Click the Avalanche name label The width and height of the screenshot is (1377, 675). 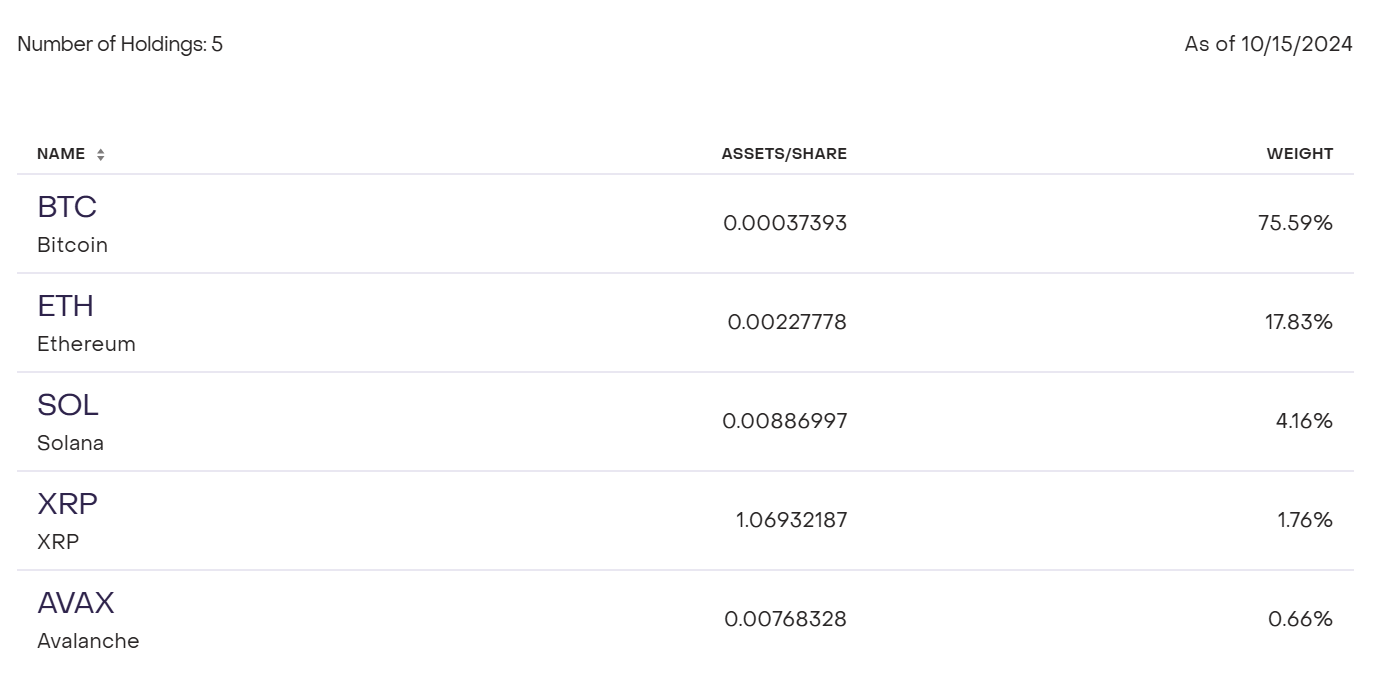tap(88, 641)
